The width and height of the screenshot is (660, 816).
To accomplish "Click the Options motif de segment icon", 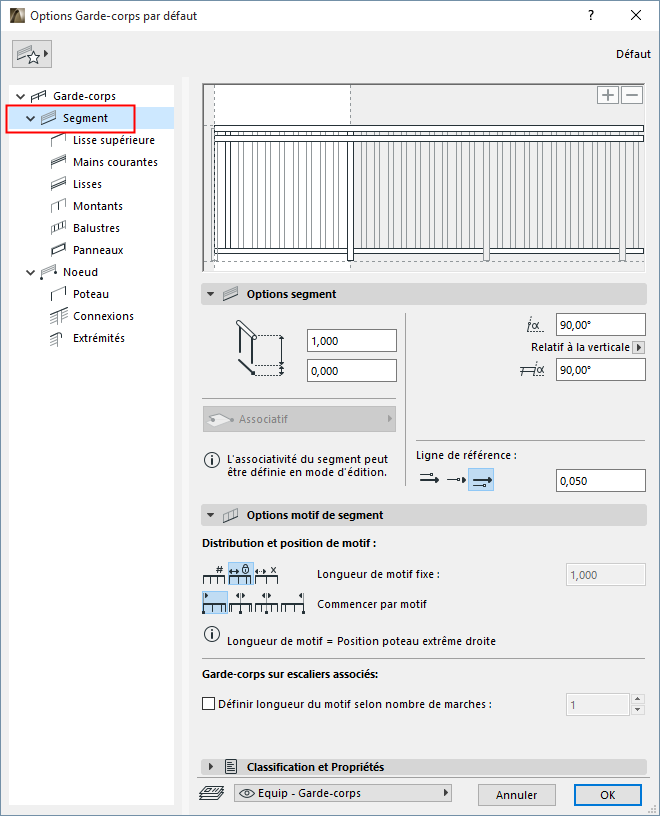I will click(x=231, y=515).
